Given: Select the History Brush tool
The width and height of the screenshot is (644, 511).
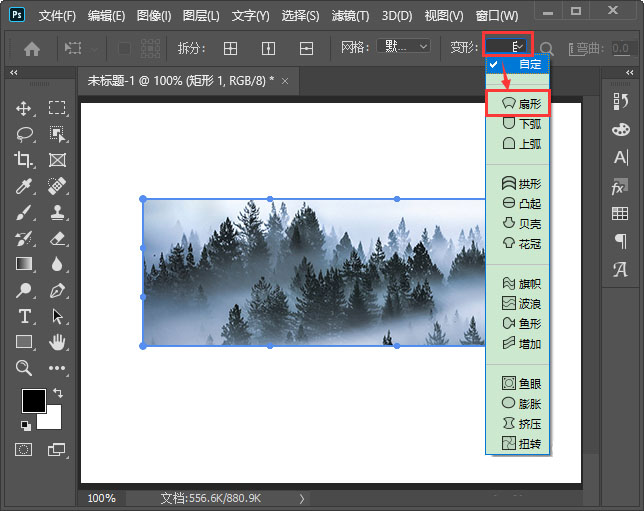Looking at the screenshot, I should pos(23,239).
